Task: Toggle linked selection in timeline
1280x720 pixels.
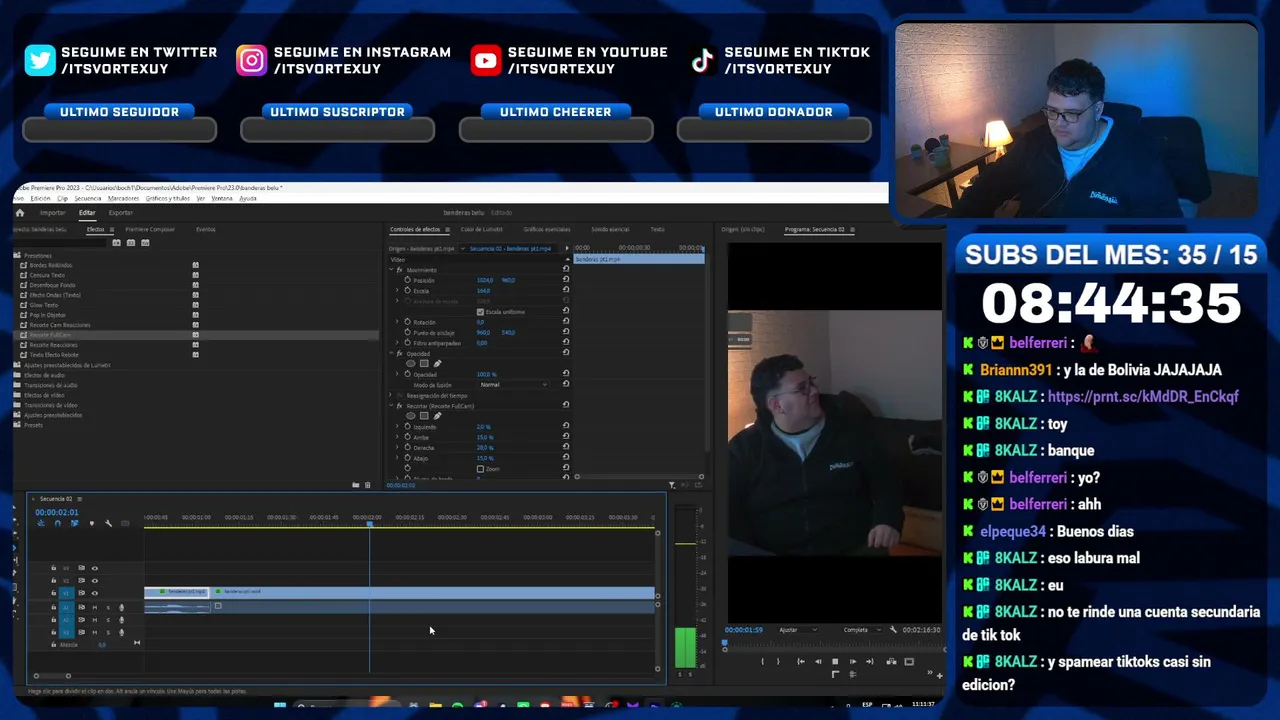Action: pos(74,523)
